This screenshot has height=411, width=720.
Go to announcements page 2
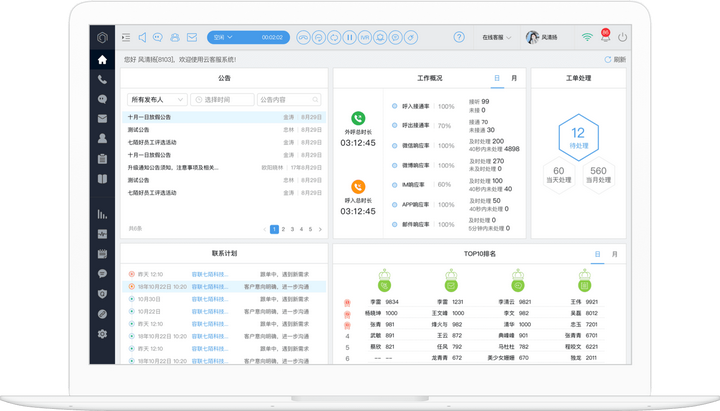[x=283, y=229]
